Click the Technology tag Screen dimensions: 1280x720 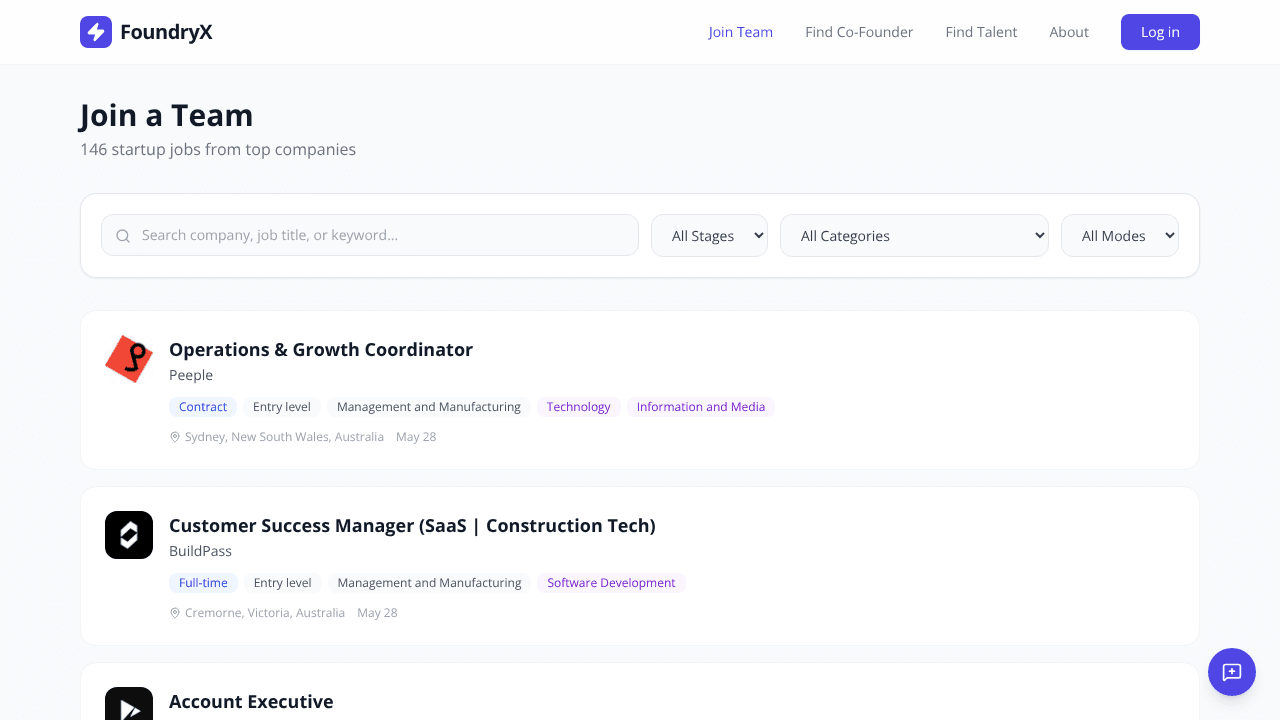point(579,407)
